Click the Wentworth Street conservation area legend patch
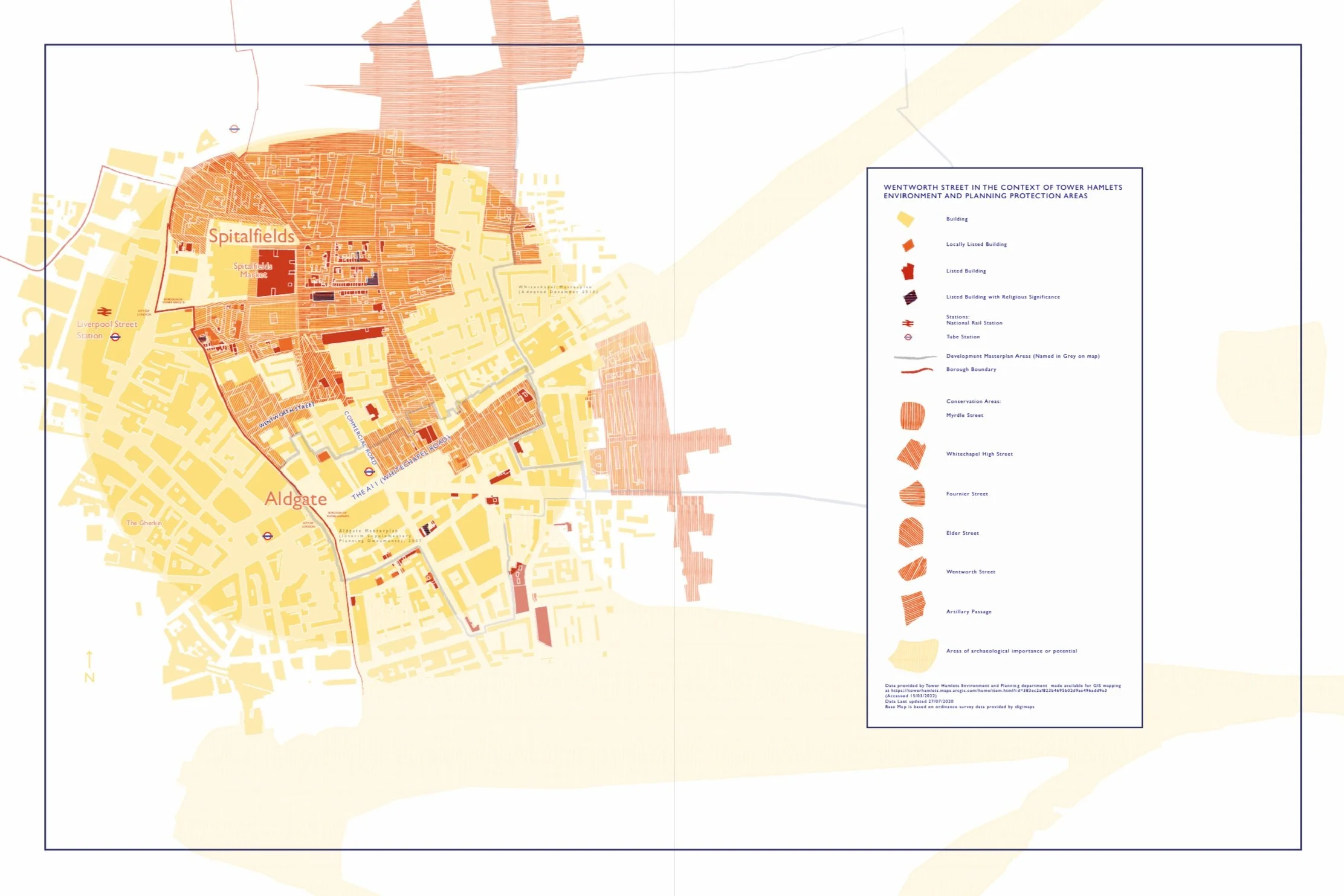The image size is (1344, 896). click(x=913, y=570)
